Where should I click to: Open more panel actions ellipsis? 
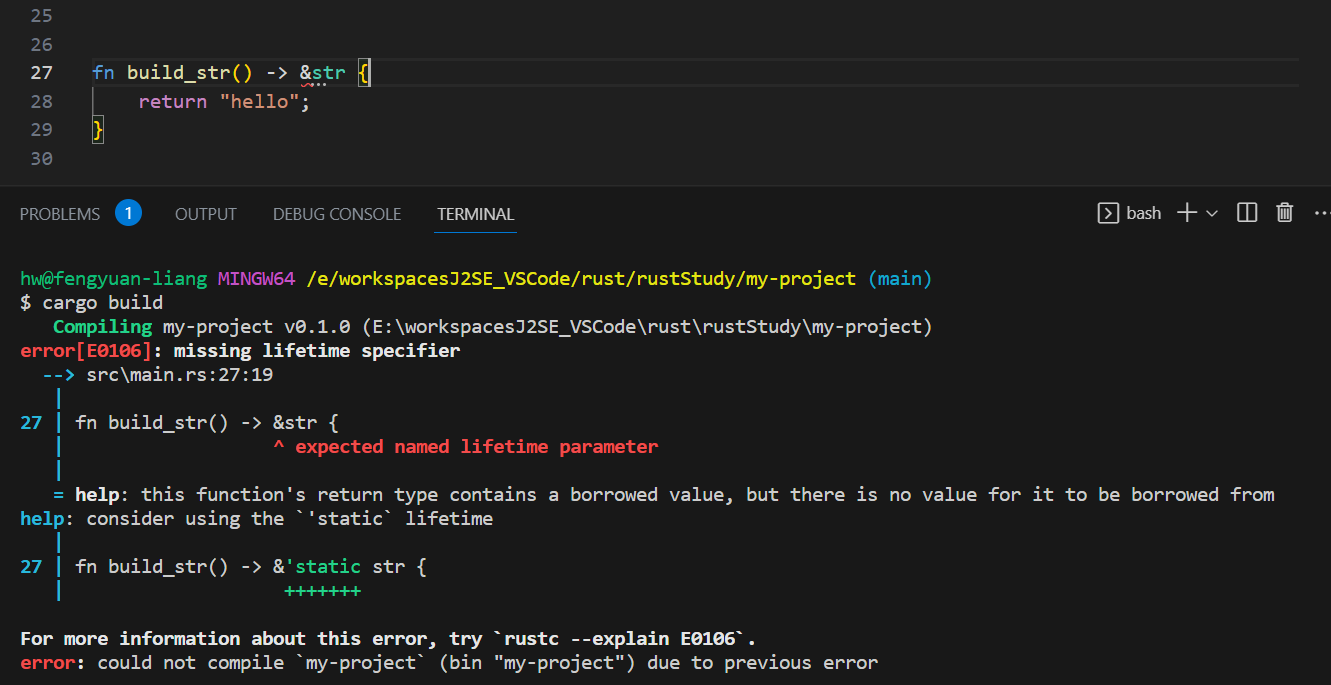[1321, 213]
